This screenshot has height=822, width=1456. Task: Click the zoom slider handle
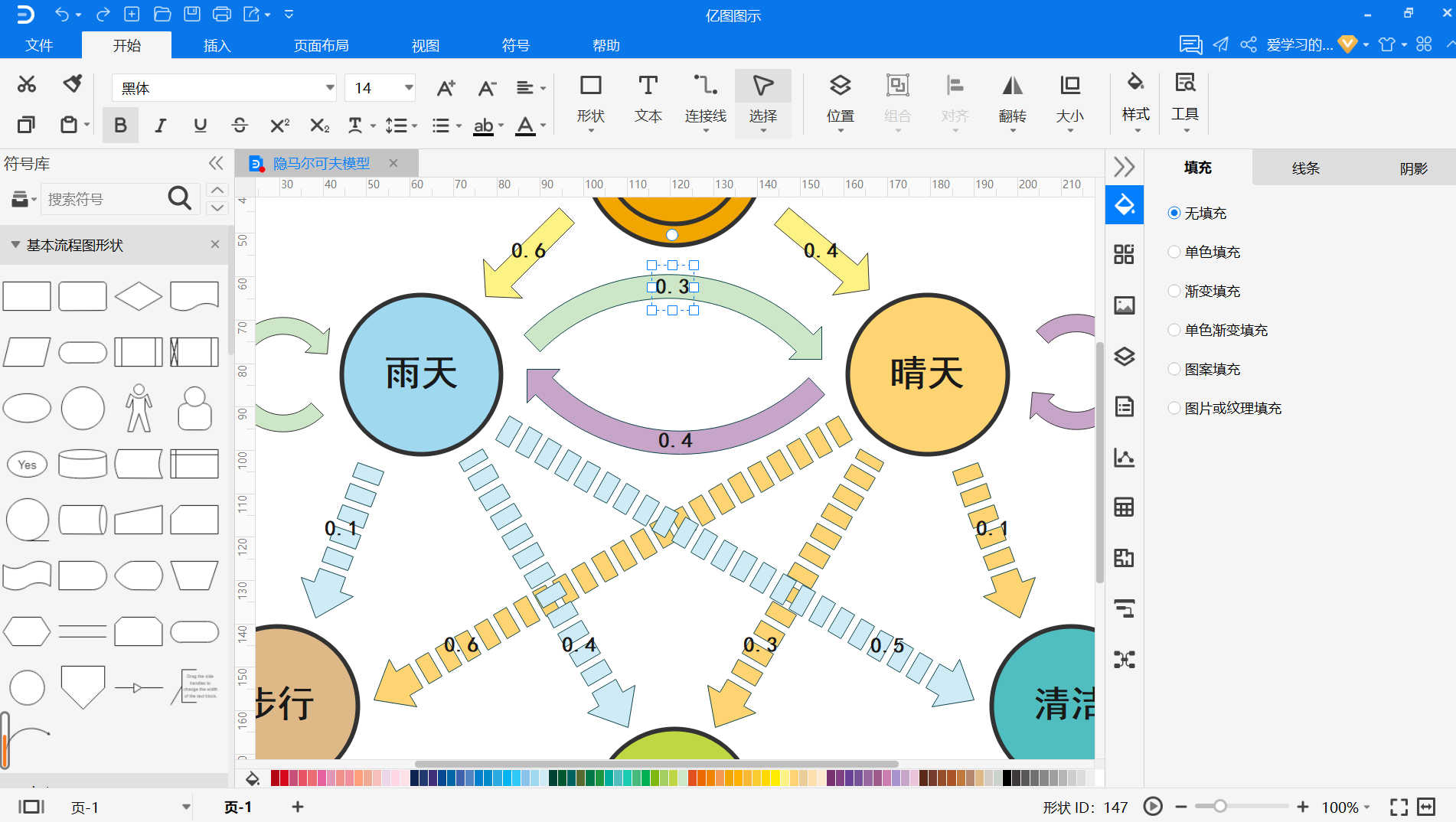click(1220, 806)
